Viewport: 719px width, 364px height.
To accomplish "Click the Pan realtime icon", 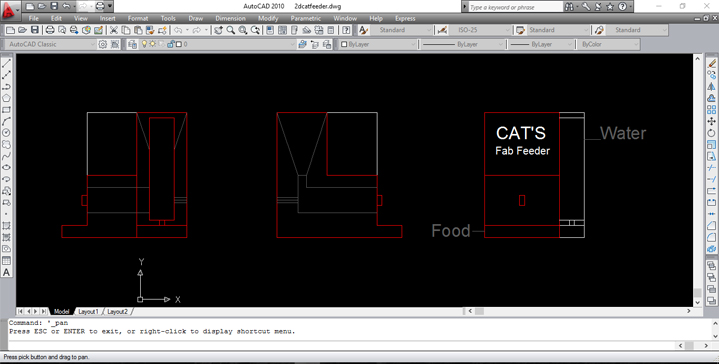I will (218, 30).
